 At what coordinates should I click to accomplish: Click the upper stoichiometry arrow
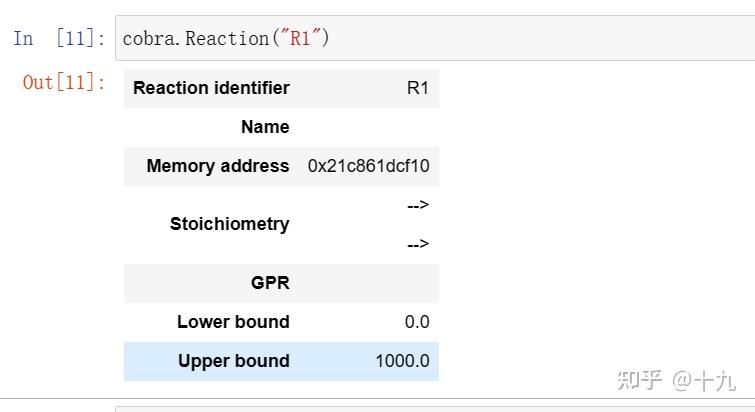pyautogui.click(x=417, y=205)
